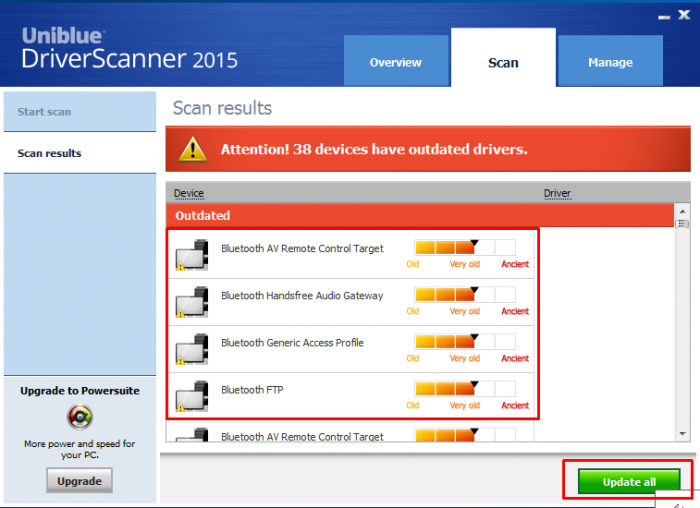Click the Upgrade to Powersuite heading
This screenshot has width=700, height=508.
(80, 391)
